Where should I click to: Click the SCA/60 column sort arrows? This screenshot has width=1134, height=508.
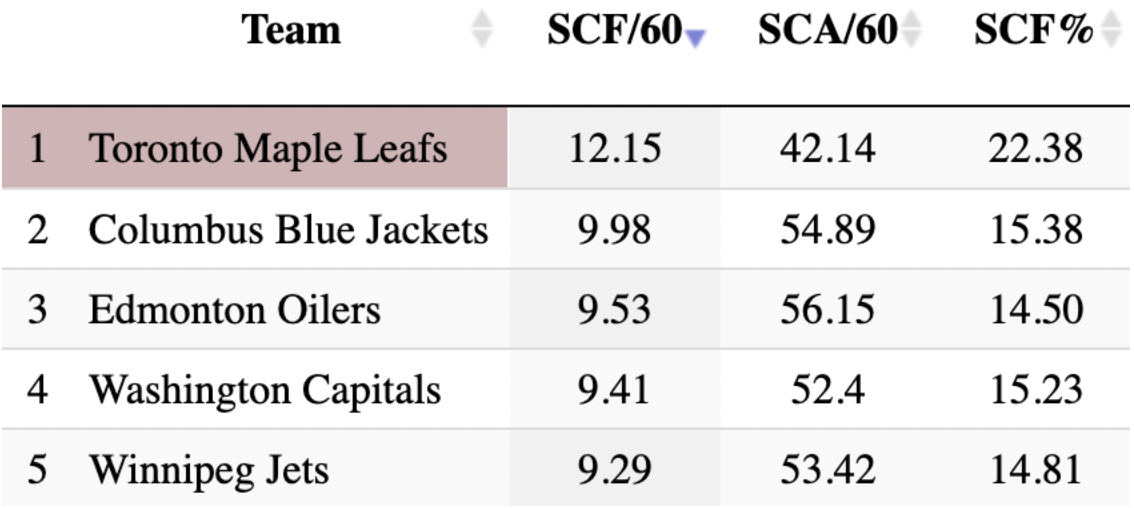910,30
